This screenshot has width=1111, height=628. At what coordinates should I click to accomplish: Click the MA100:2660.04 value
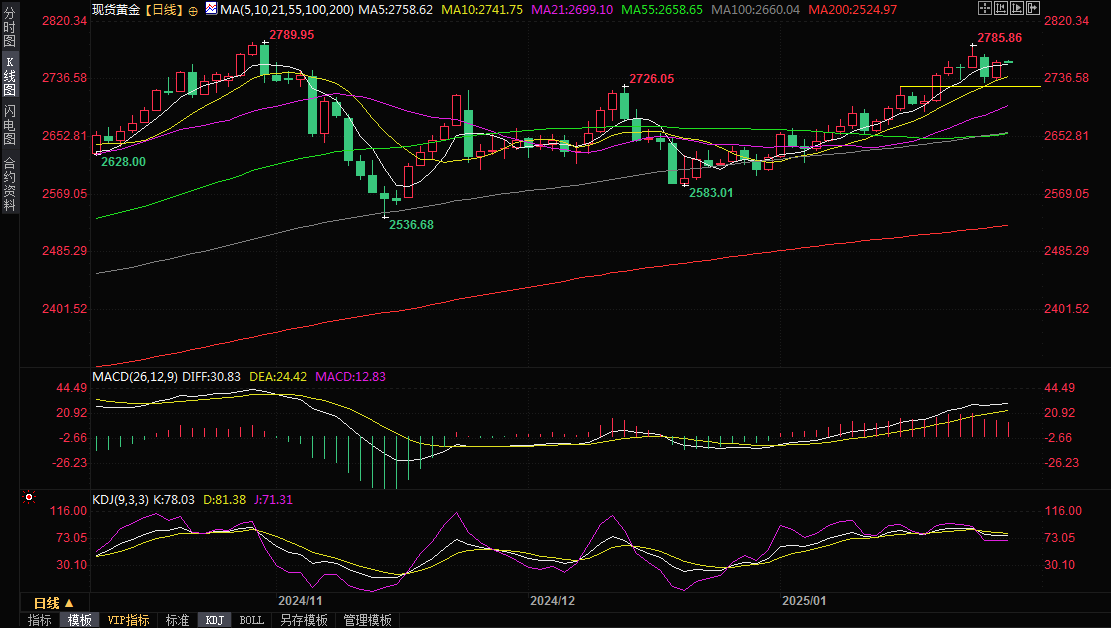[x=755, y=10]
